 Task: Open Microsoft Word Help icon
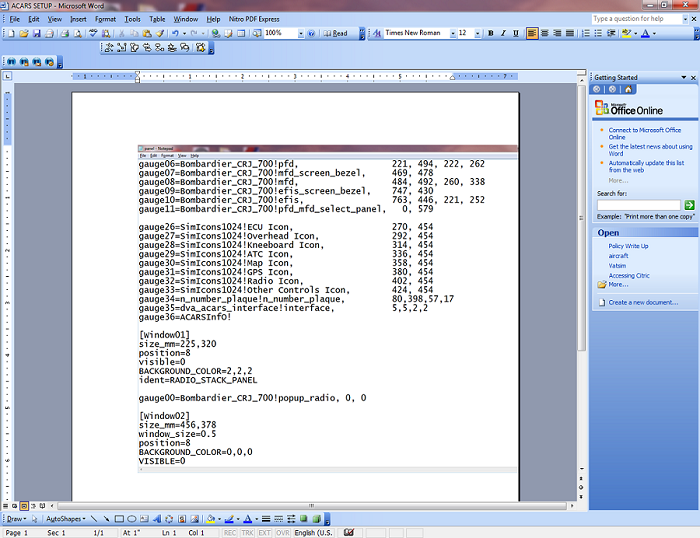[312, 33]
